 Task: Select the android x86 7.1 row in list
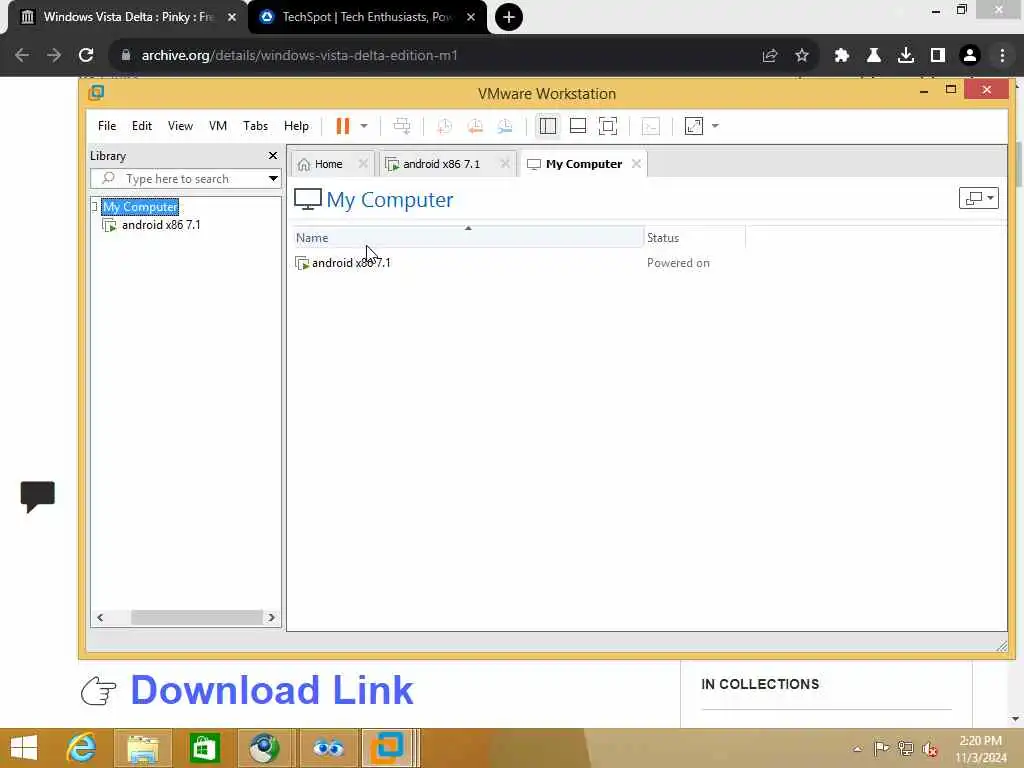(468, 263)
